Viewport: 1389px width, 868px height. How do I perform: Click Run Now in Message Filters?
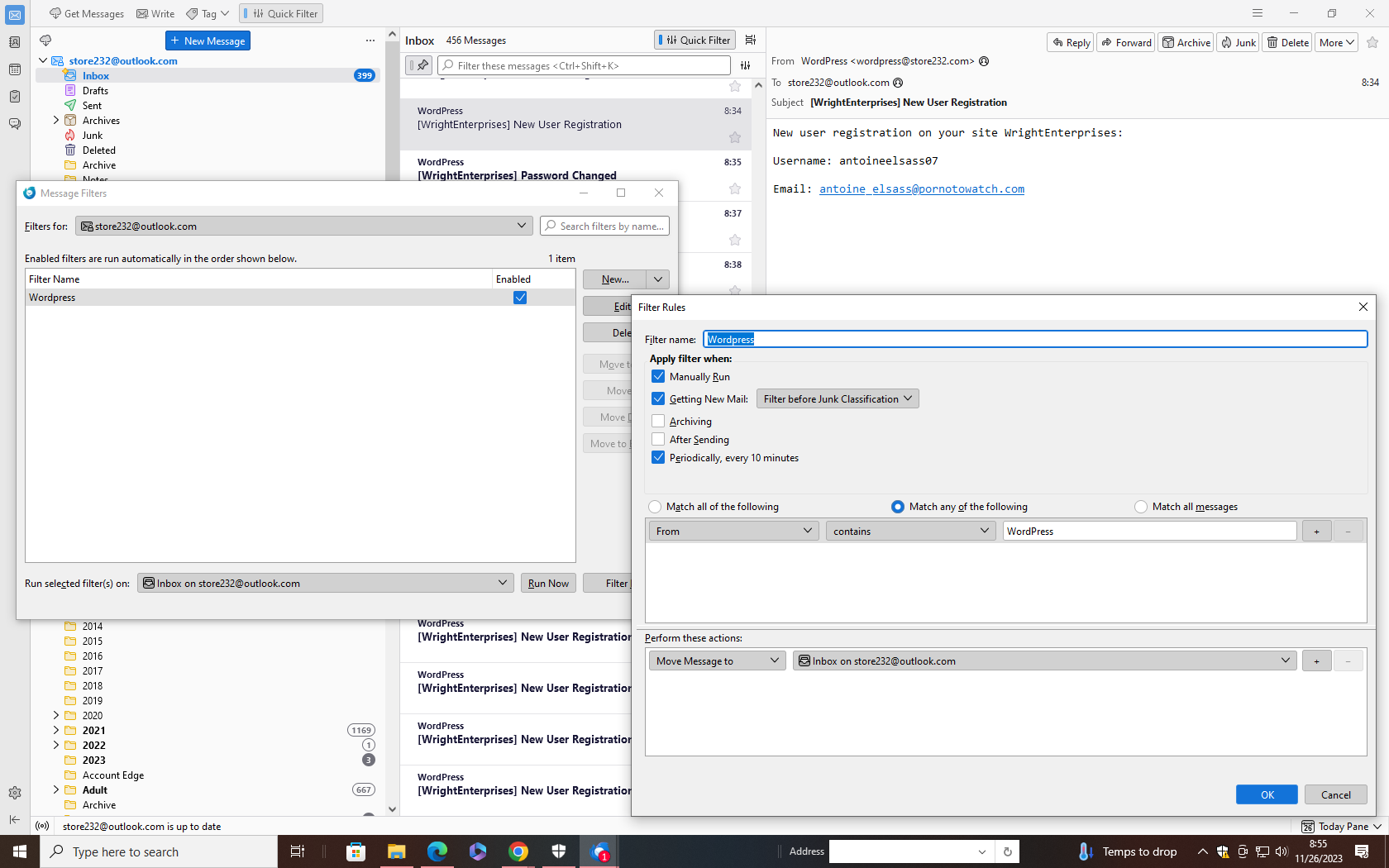pos(548,583)
